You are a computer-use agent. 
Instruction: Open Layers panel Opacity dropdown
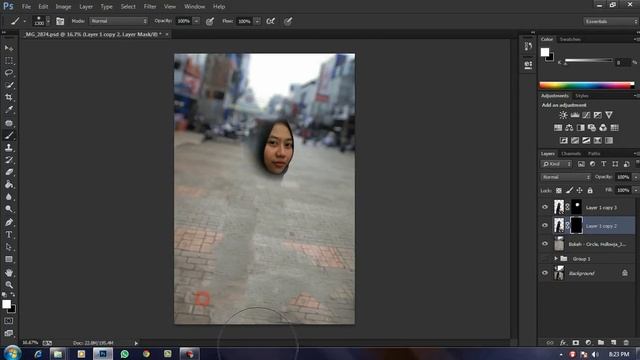point(636,177)
